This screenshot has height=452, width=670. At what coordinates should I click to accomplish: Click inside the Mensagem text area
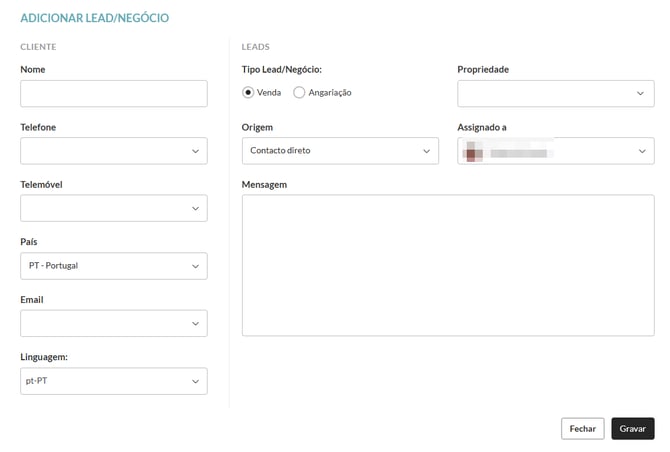coord(447,265)
